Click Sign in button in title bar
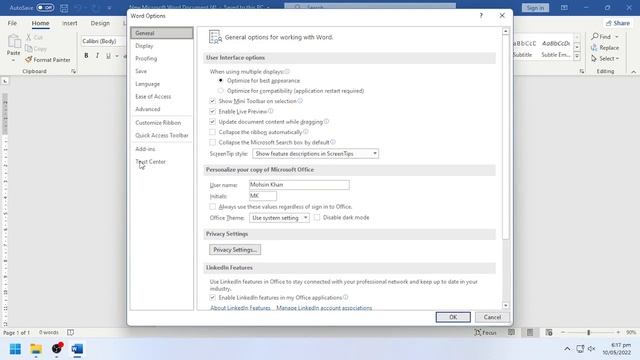 [x=535, y=7]
